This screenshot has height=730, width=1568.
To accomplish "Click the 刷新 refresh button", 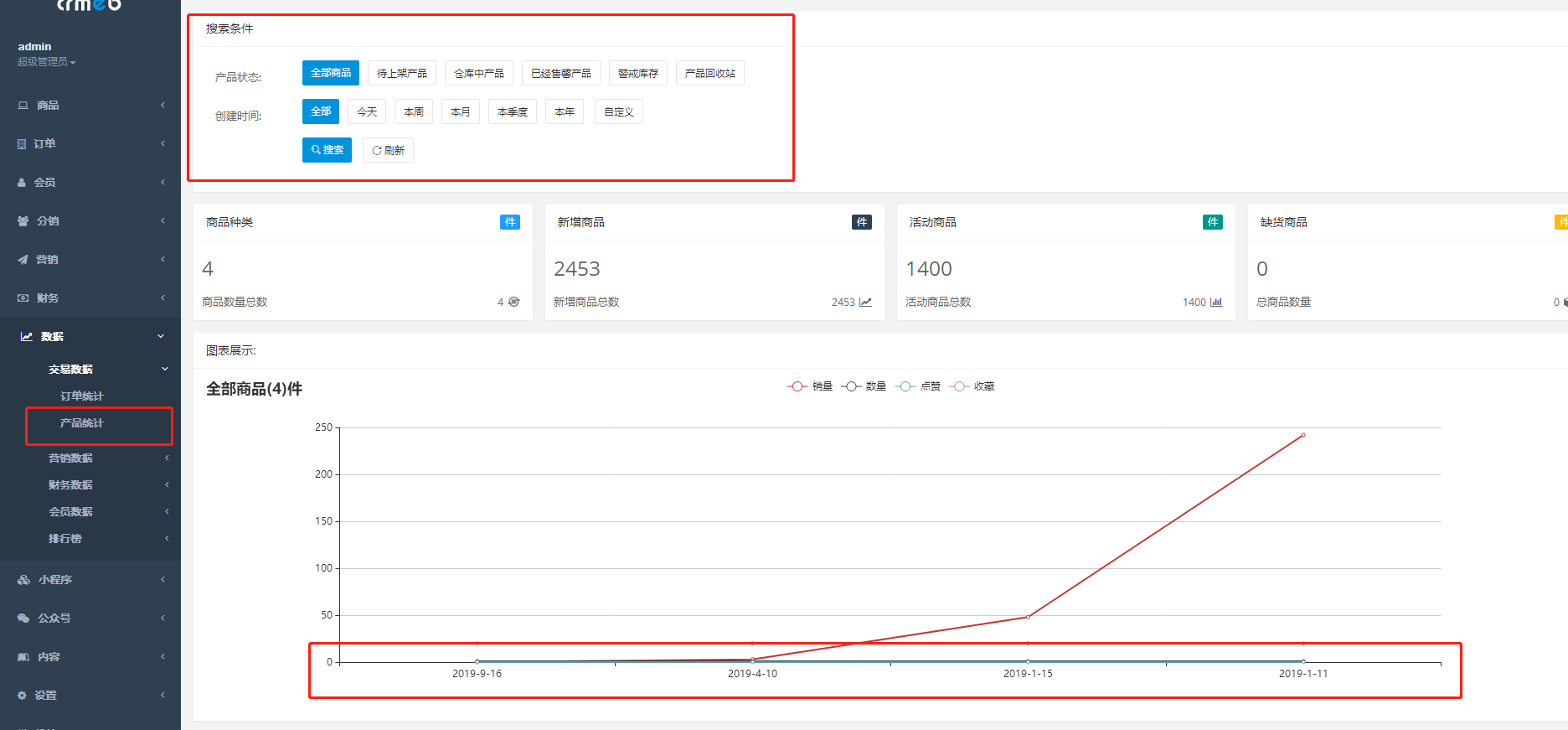I will (x=388, y=151).
